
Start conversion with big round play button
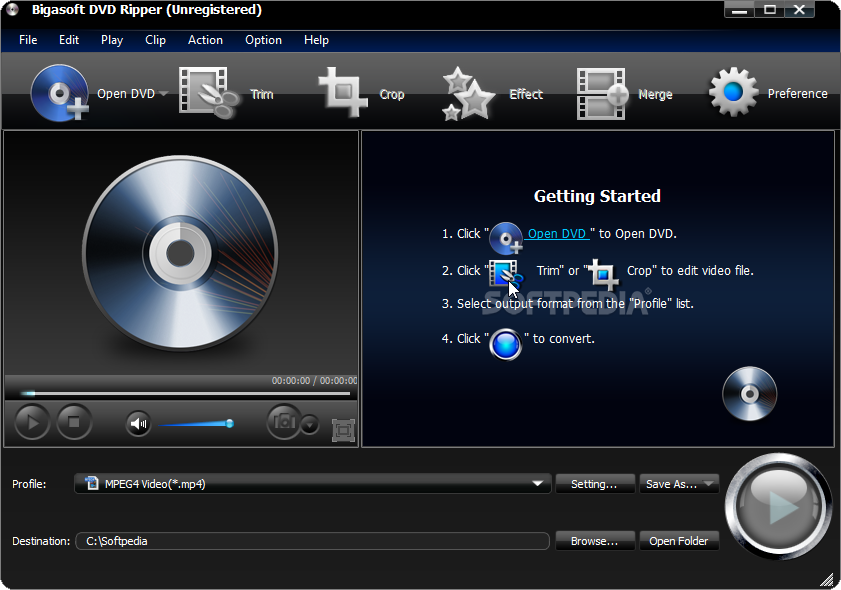click(x=778, y=507)
